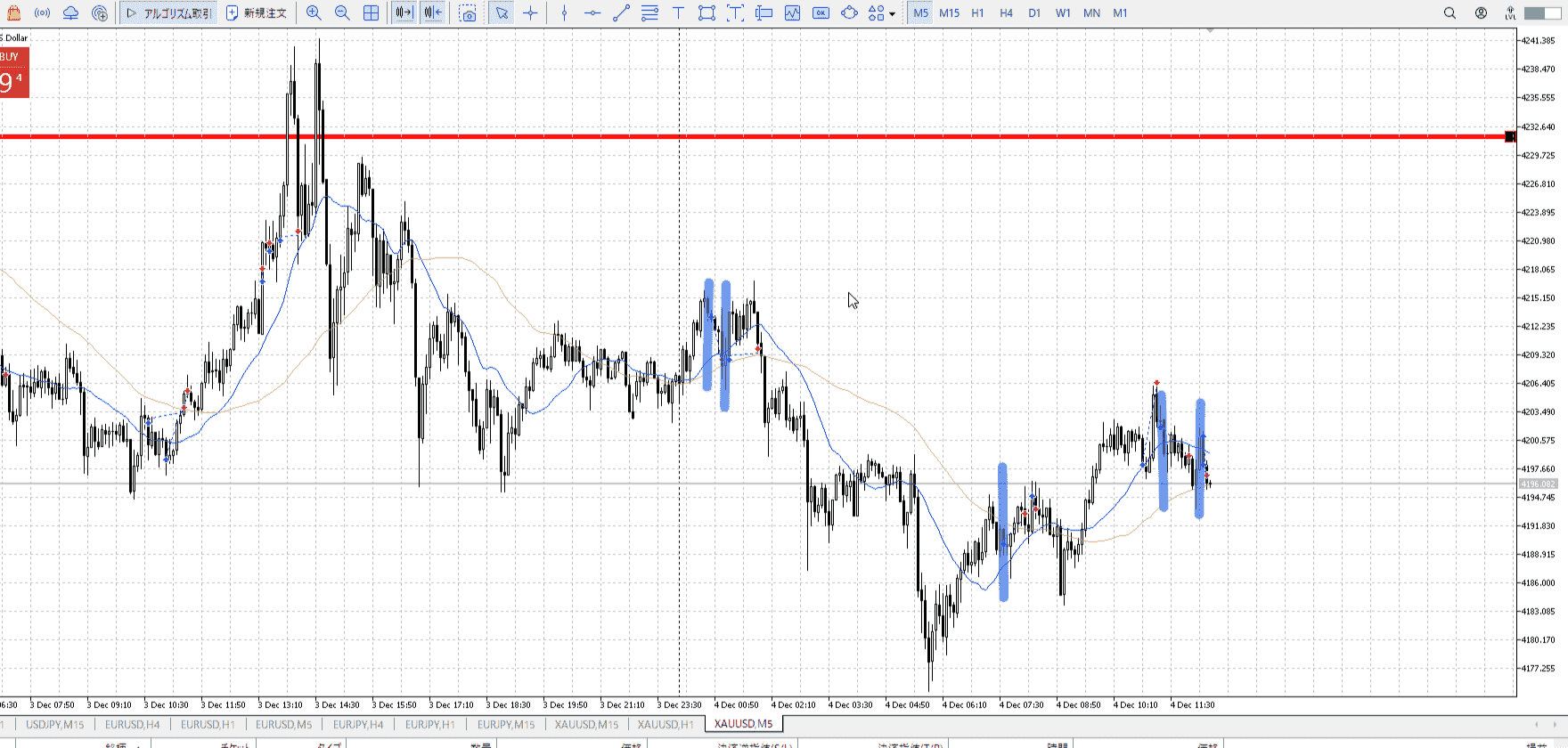Take a chart screenshot with camera icon

point(468,13)
